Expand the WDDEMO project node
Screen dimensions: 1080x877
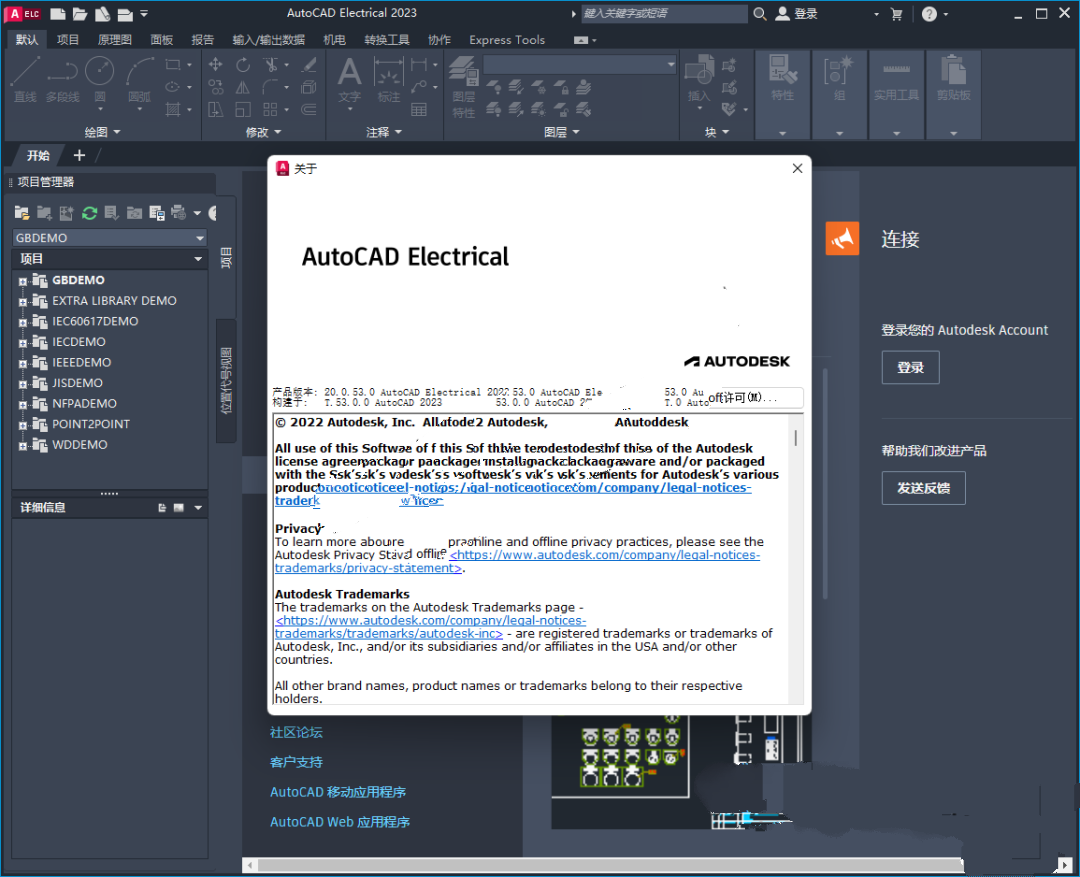(23, 446)
